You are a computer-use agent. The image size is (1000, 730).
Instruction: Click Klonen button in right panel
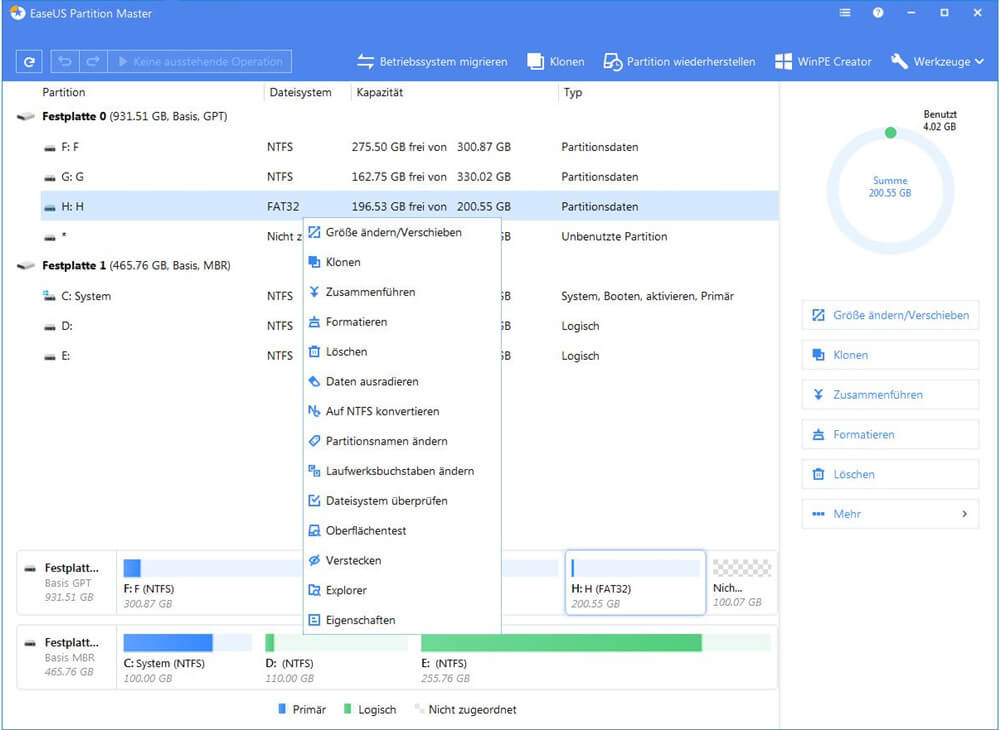click(890, 355)
